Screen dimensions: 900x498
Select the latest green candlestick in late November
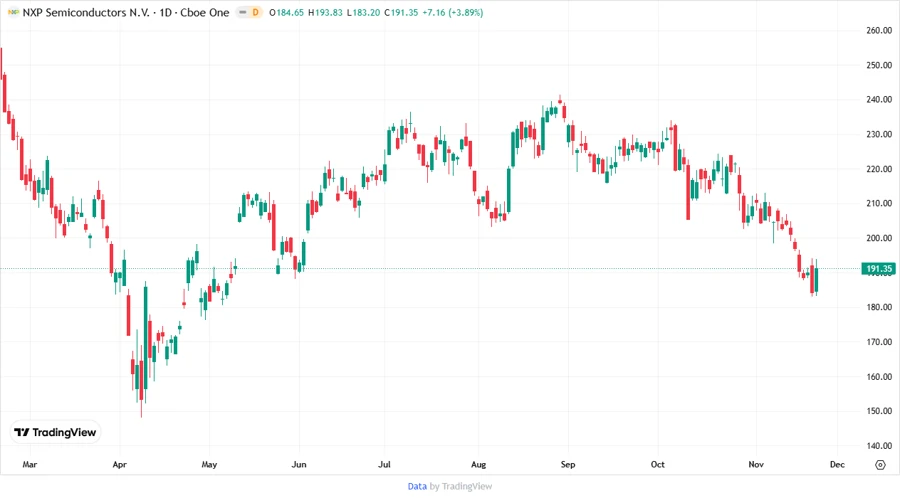816,279
